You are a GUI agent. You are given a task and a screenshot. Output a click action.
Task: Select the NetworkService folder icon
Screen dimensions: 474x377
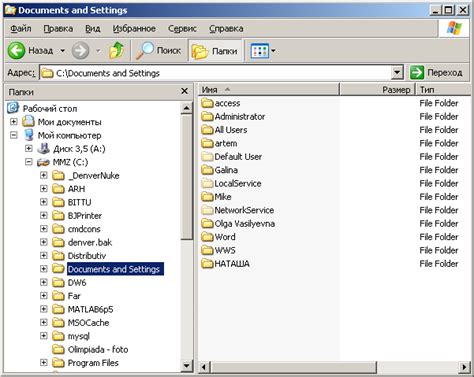pyautogui.click(x=207, y=210)
